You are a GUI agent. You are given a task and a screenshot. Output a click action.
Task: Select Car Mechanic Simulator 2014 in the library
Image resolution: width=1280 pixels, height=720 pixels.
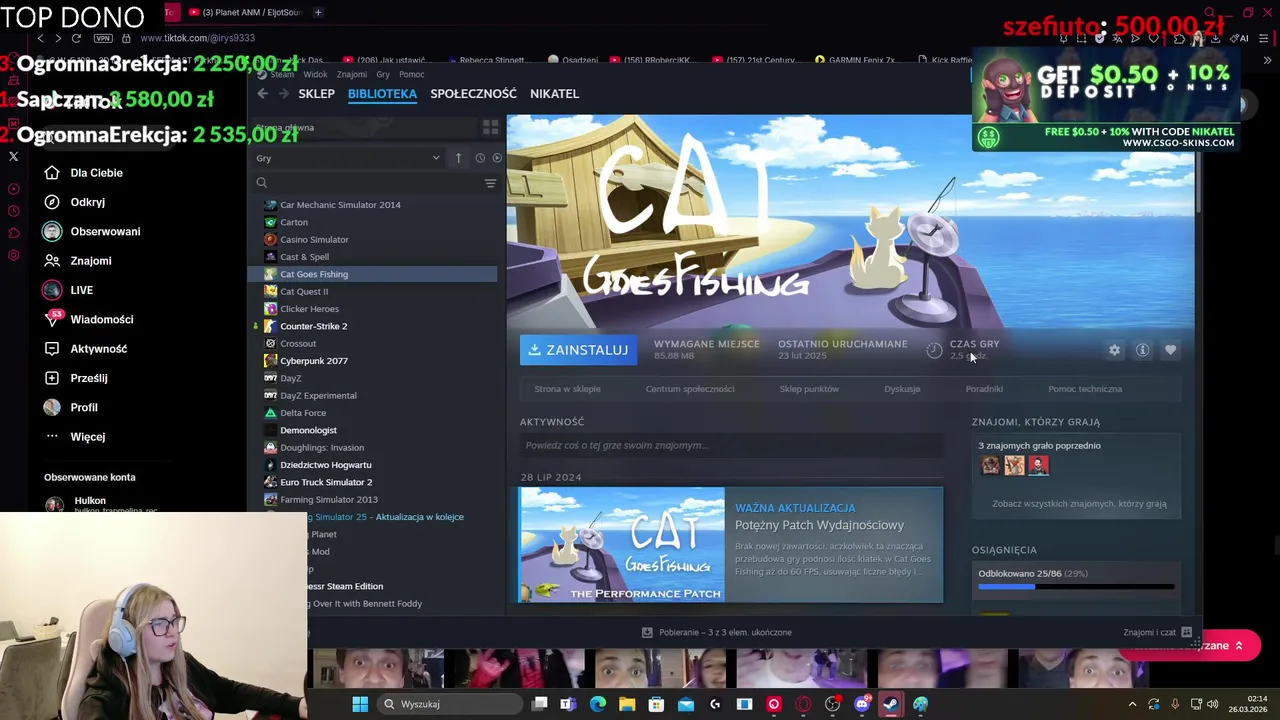340,205
